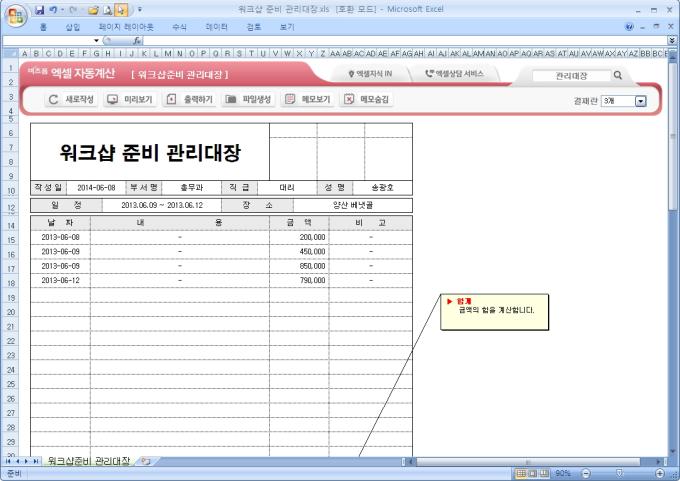Select the row 15 header
This screenshot has height=481, width=680.
tap(11, 240)
